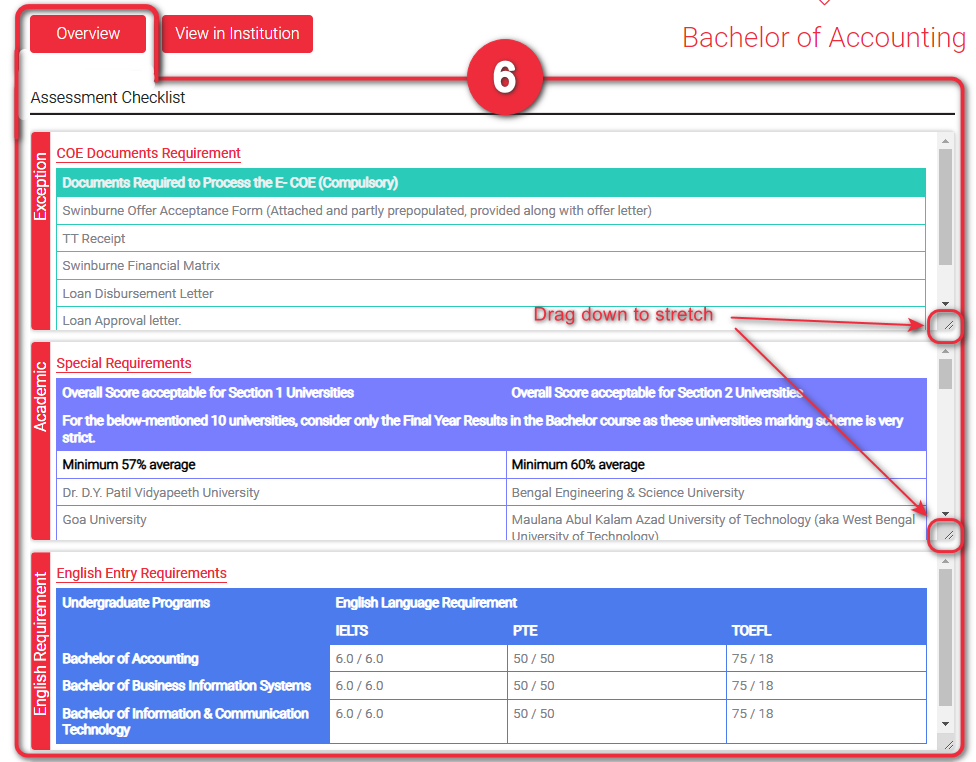Screen dimensions: 976x762
Task: Click the resize handle of the Academic panel
Action: coord(946,535)
